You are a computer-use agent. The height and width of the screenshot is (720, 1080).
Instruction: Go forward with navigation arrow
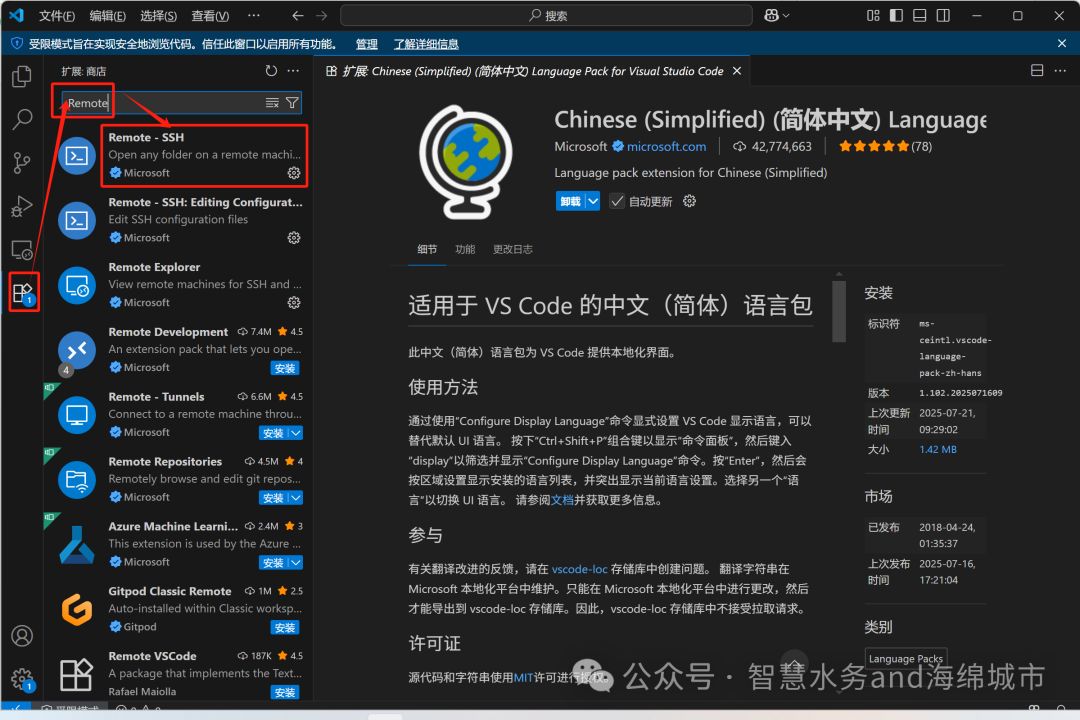[321, 15]
